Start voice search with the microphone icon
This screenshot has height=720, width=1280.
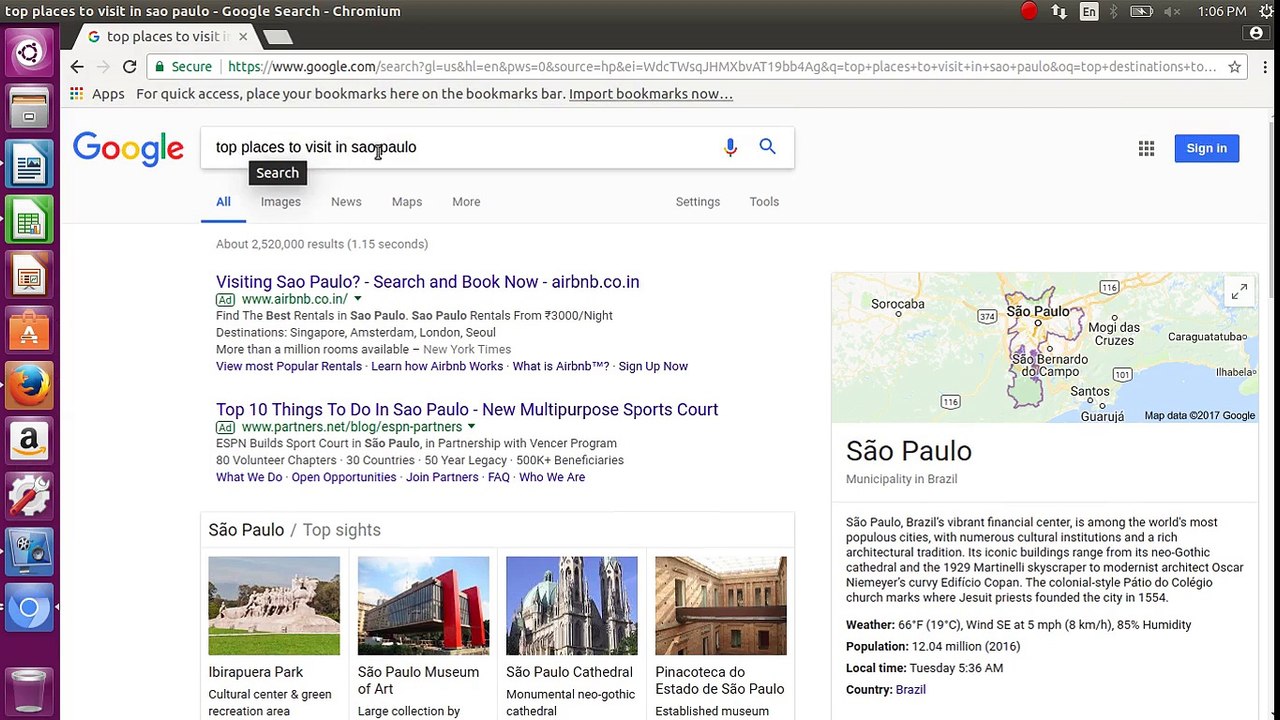click(730, 147)
